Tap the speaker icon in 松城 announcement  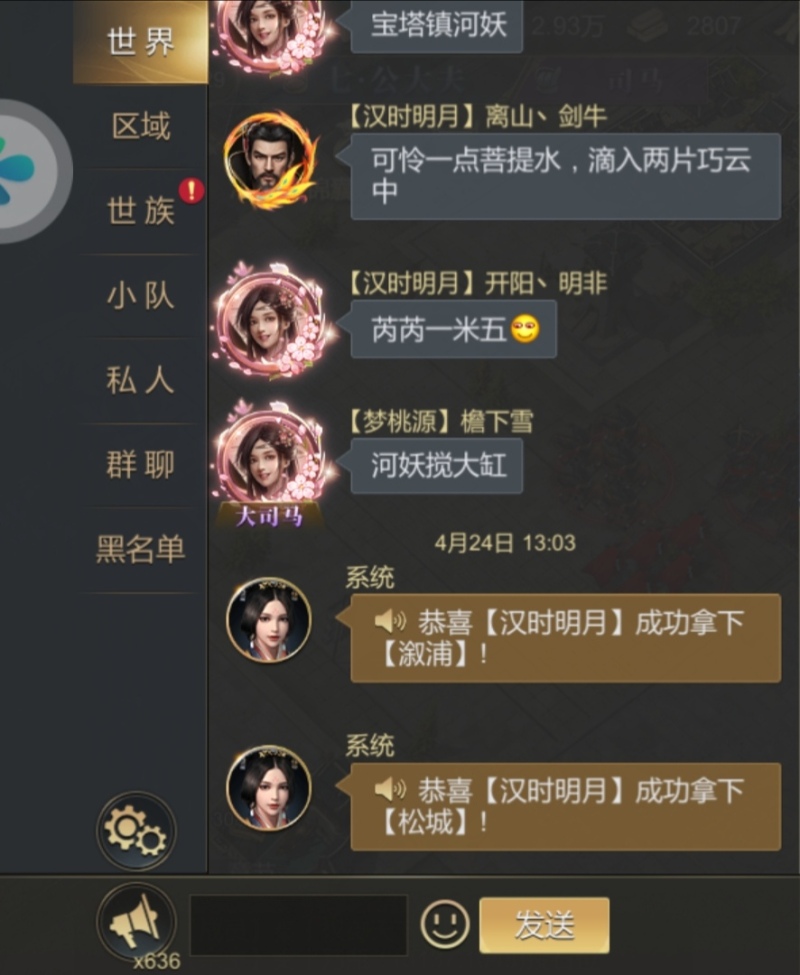[390, 790]
